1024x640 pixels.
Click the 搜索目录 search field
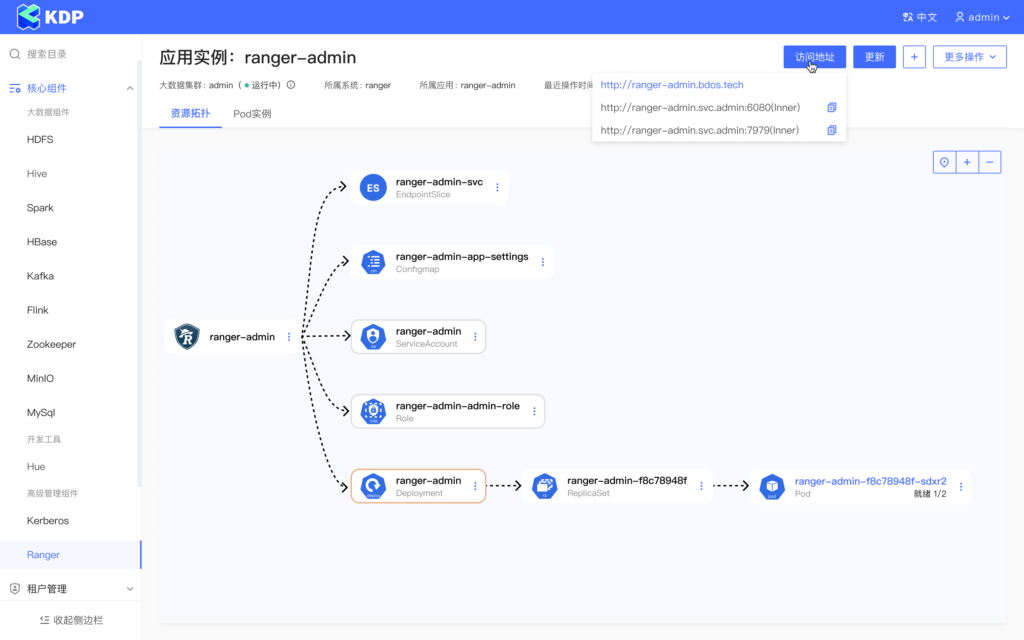click(71, 54)
